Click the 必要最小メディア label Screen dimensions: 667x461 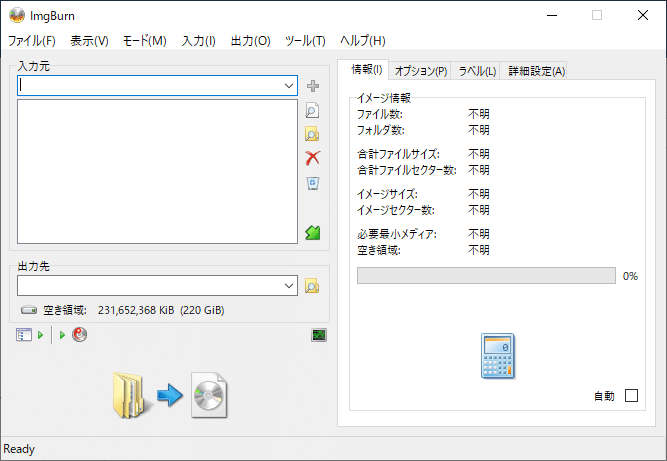click(397, 234)
